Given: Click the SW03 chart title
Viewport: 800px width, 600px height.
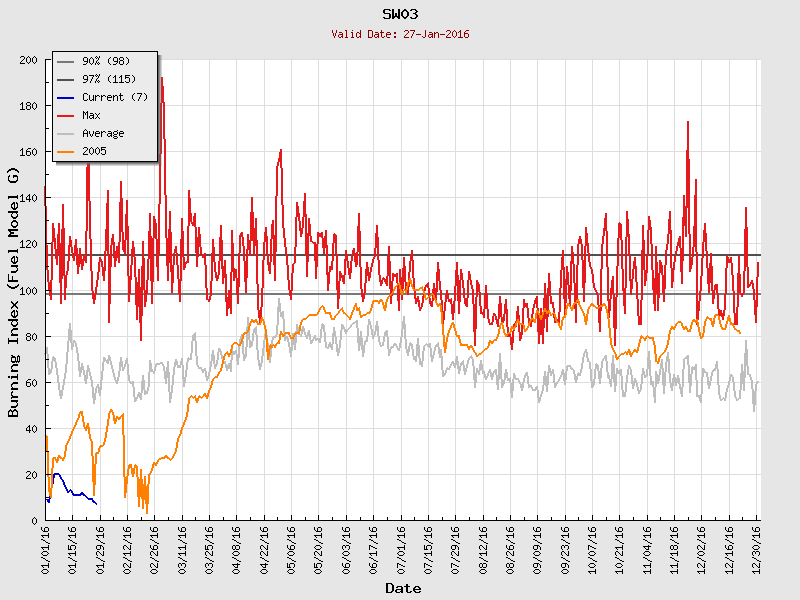Looking at the screenshot, I should tap(400, 14).
